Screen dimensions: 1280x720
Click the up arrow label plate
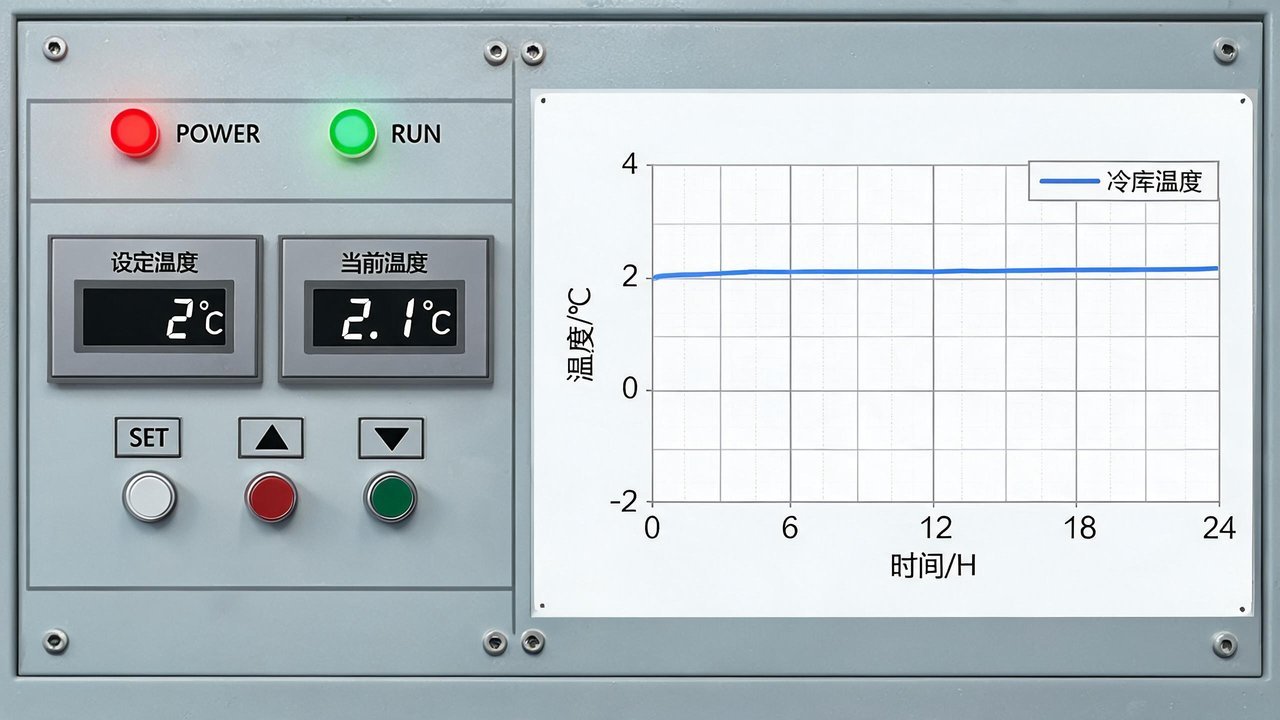pos(271,438)
